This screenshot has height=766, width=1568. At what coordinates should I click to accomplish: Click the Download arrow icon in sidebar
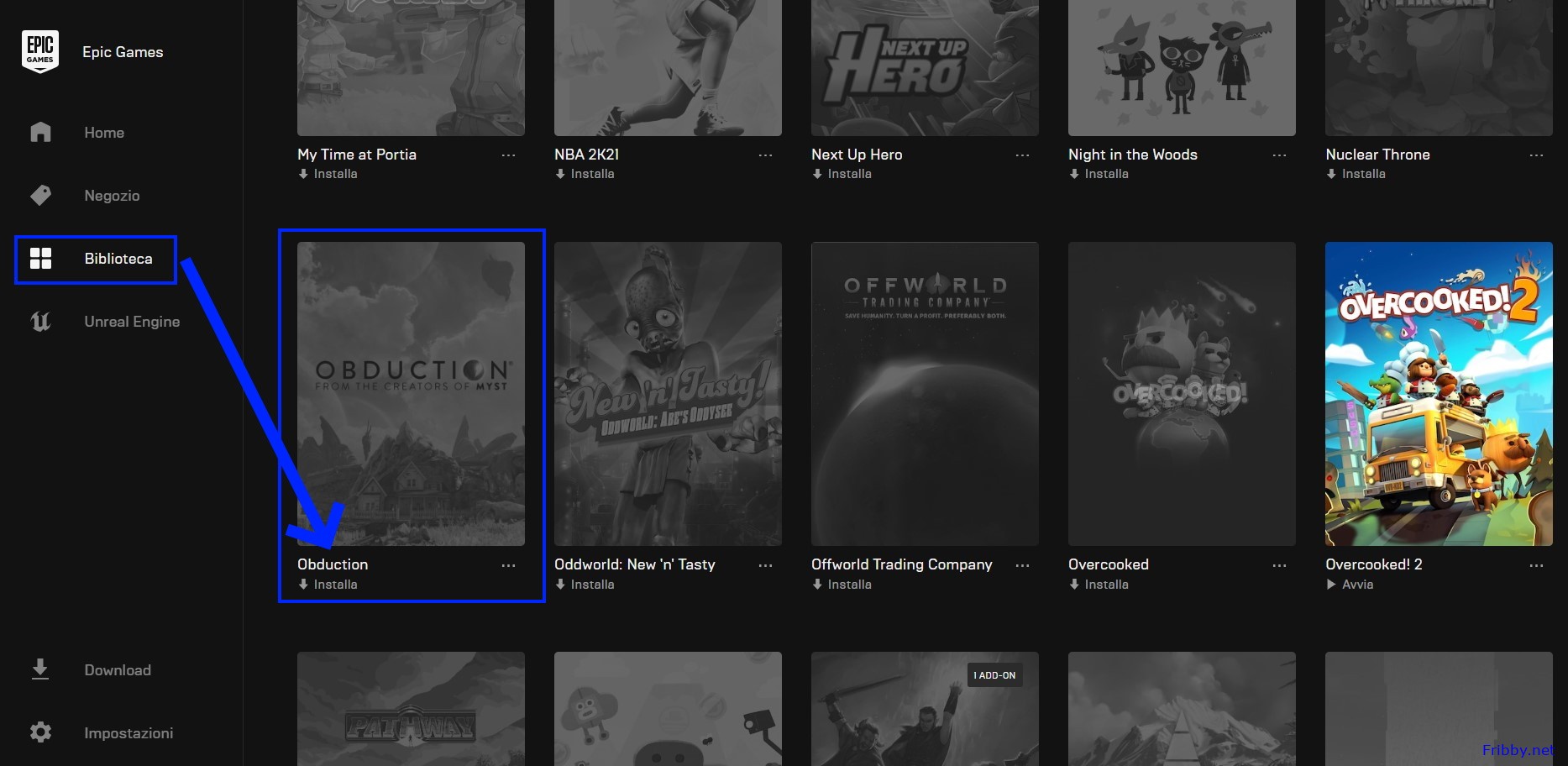[x=39, y=669]
